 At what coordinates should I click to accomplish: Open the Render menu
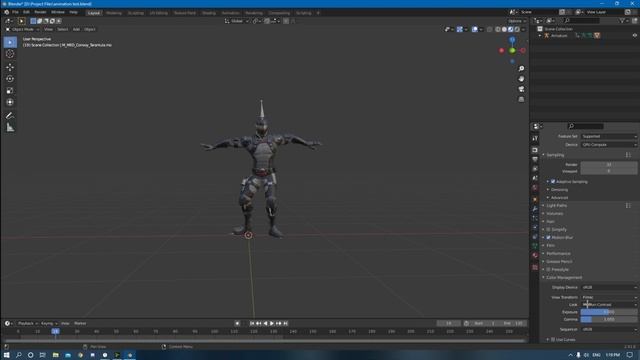(x=40, y=12)
